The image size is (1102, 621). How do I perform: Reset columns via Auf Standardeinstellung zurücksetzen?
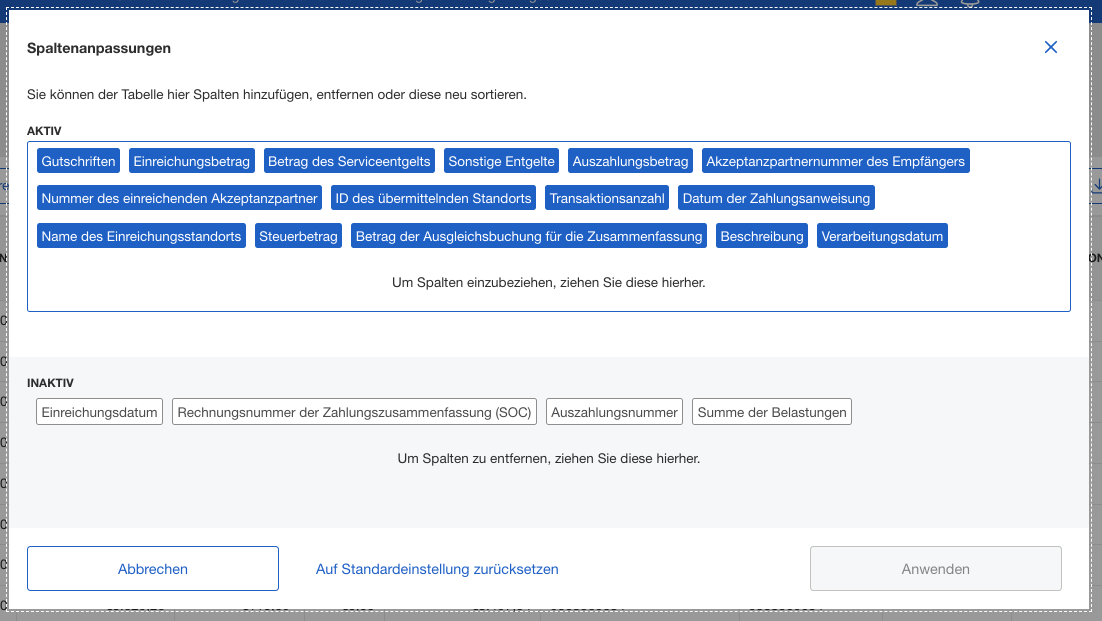(437, 568)
